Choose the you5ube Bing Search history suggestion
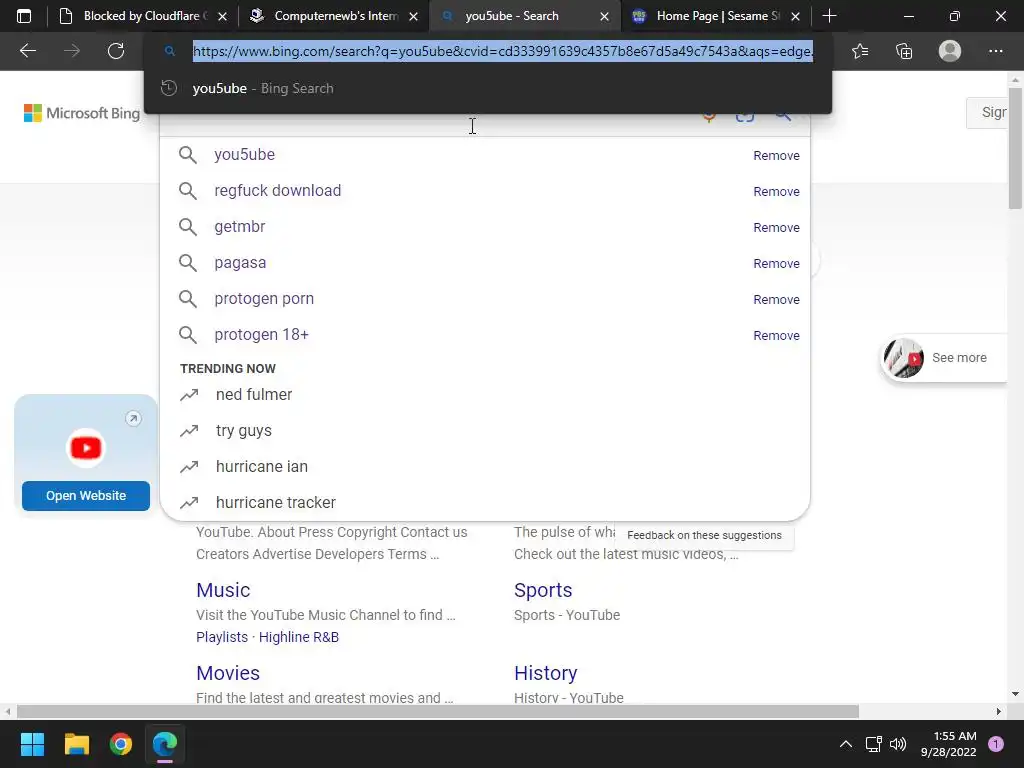1024x768 pixels. (x=488, y=88)
